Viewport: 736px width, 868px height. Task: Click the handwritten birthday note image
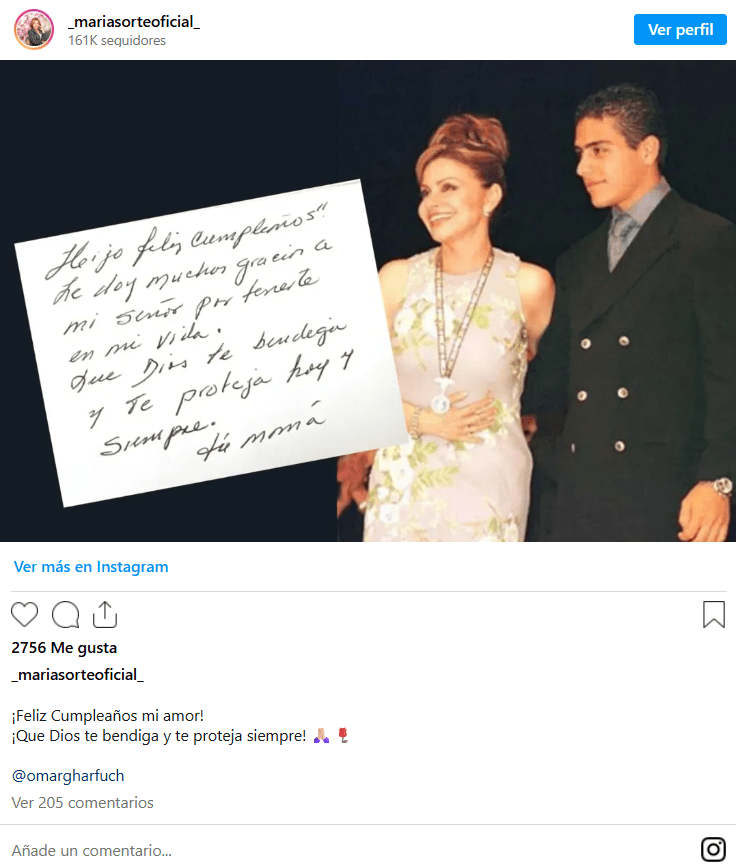212,343
